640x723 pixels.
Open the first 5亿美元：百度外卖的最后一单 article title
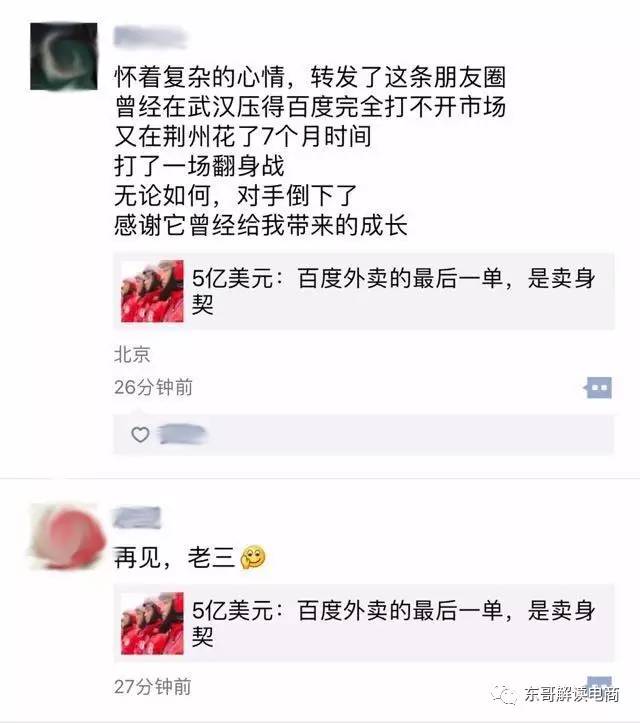393,291
